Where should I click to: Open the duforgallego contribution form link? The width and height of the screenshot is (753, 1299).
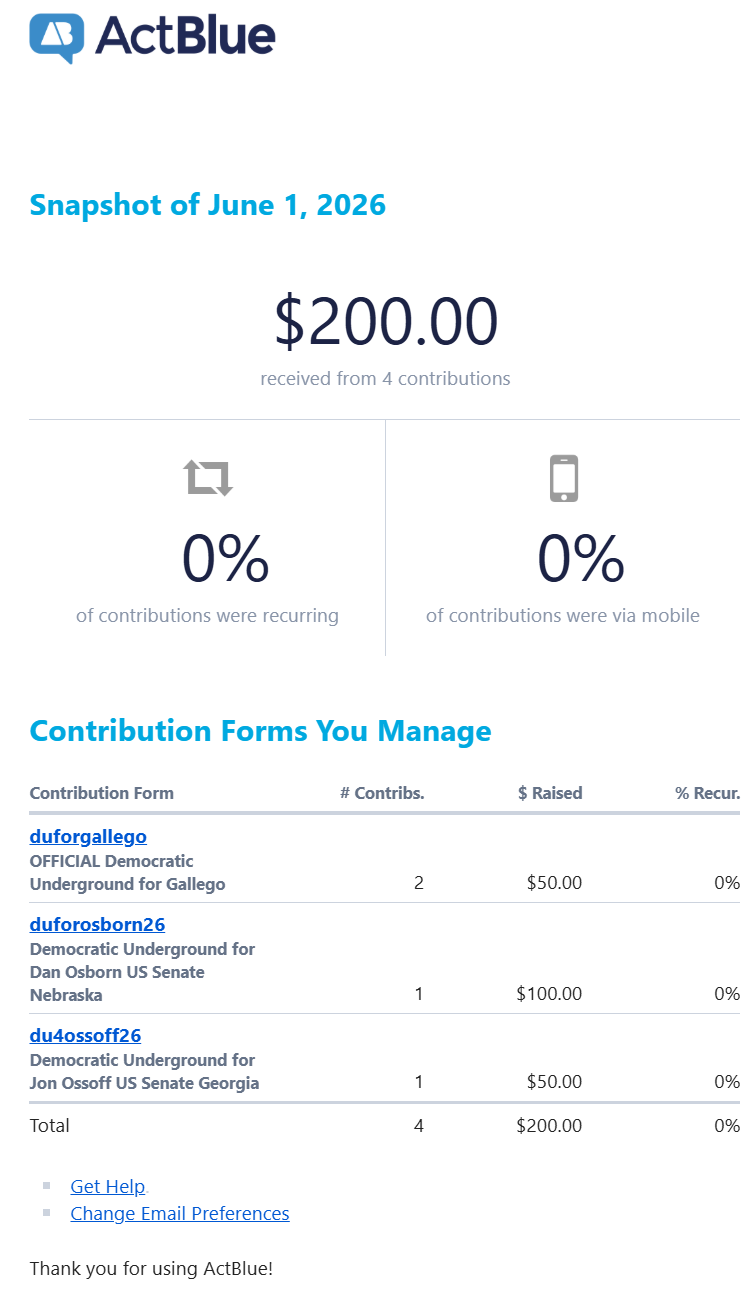coord(88,836)
